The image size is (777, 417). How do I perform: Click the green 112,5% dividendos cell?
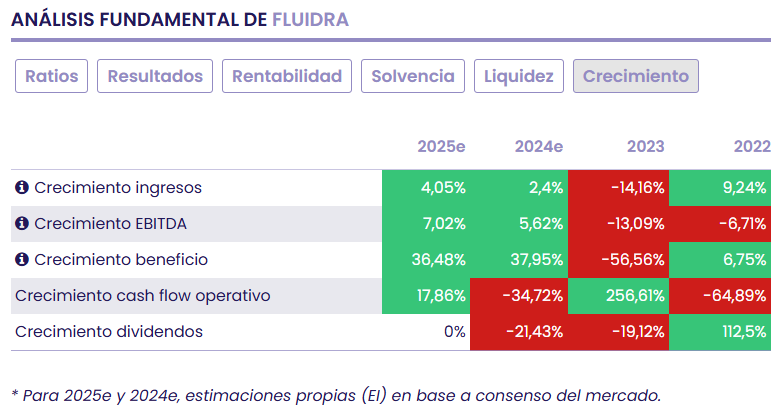pyautogui.click(x=720, y=332)
